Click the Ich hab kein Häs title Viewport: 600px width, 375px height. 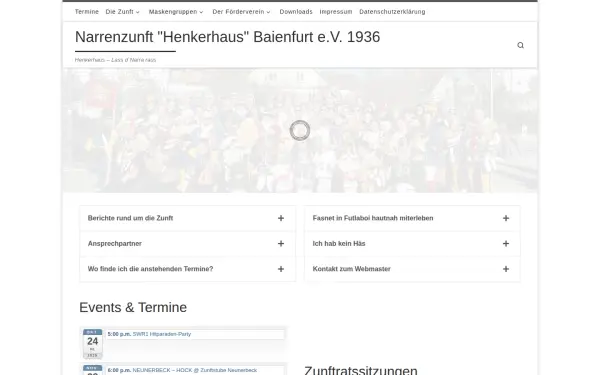[x=339, y=244]
